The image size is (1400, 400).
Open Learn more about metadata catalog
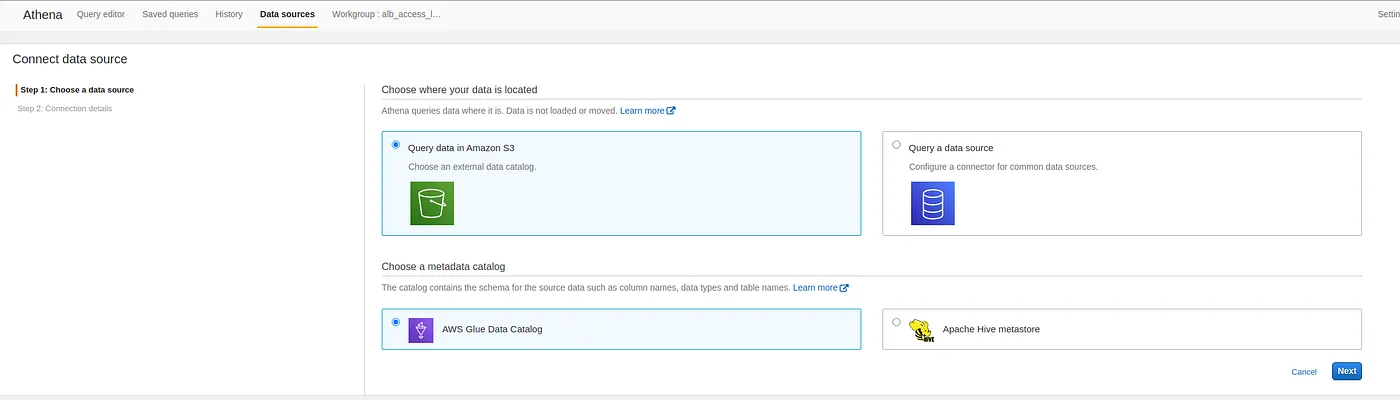coord(815,288)
